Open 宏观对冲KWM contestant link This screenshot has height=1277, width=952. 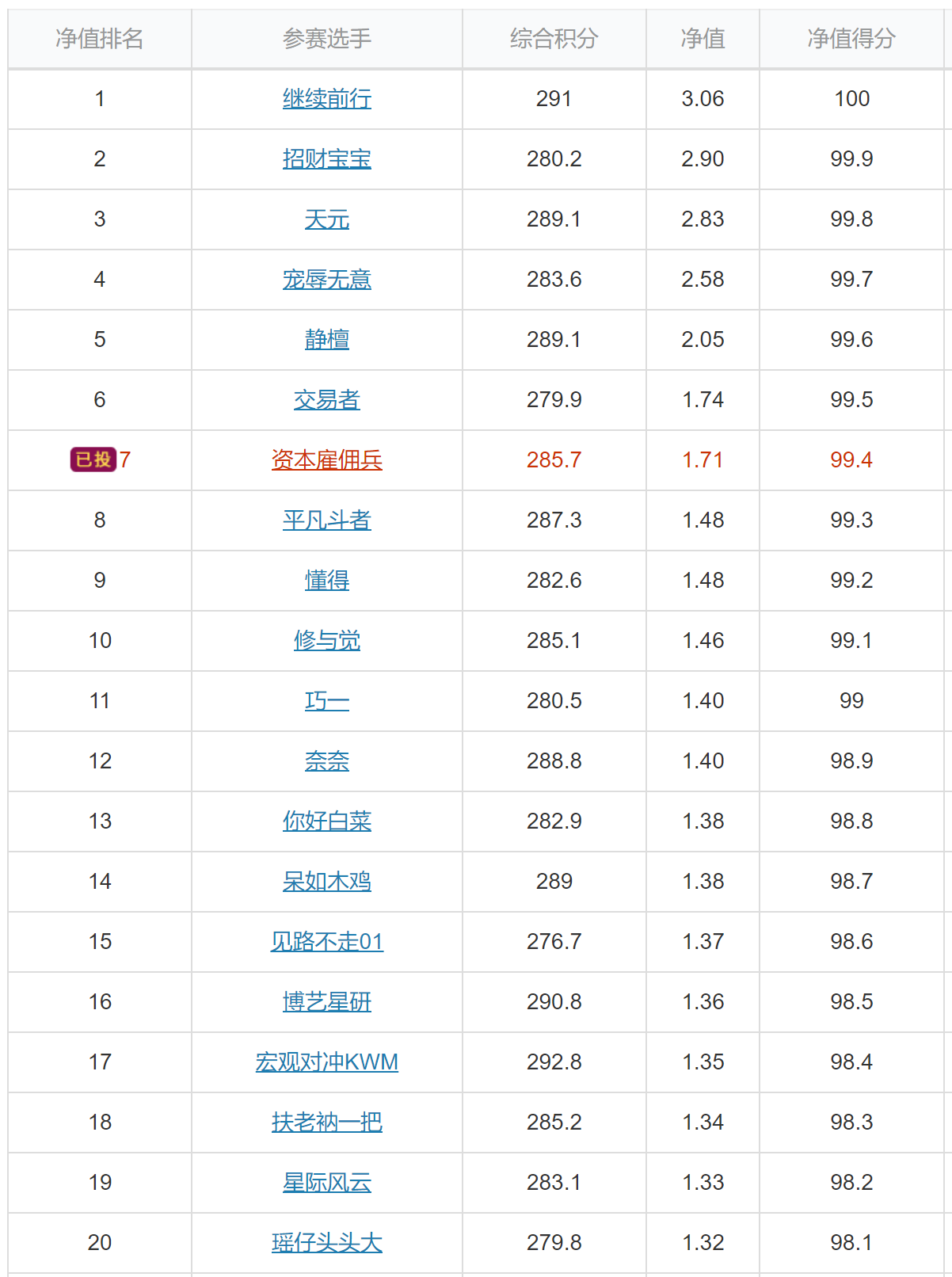(x=327, y=1062)
